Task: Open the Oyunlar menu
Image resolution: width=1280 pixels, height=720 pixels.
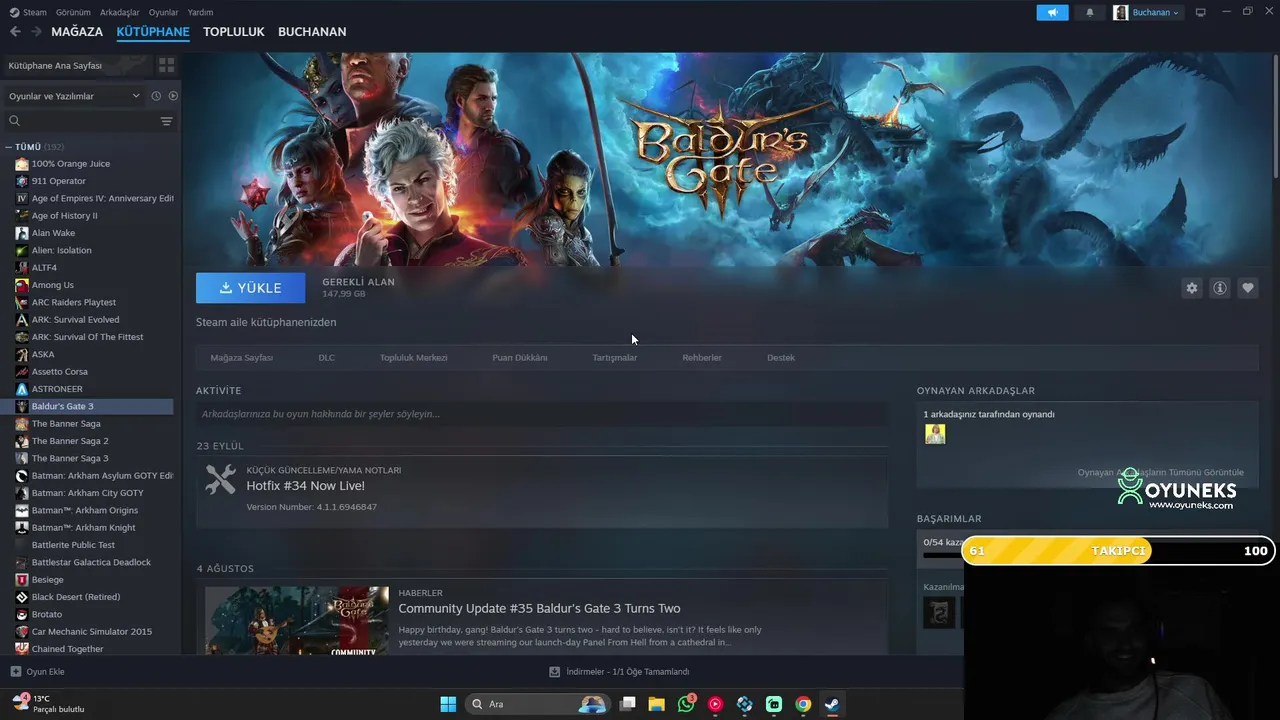Action: (x=163, y=12)
